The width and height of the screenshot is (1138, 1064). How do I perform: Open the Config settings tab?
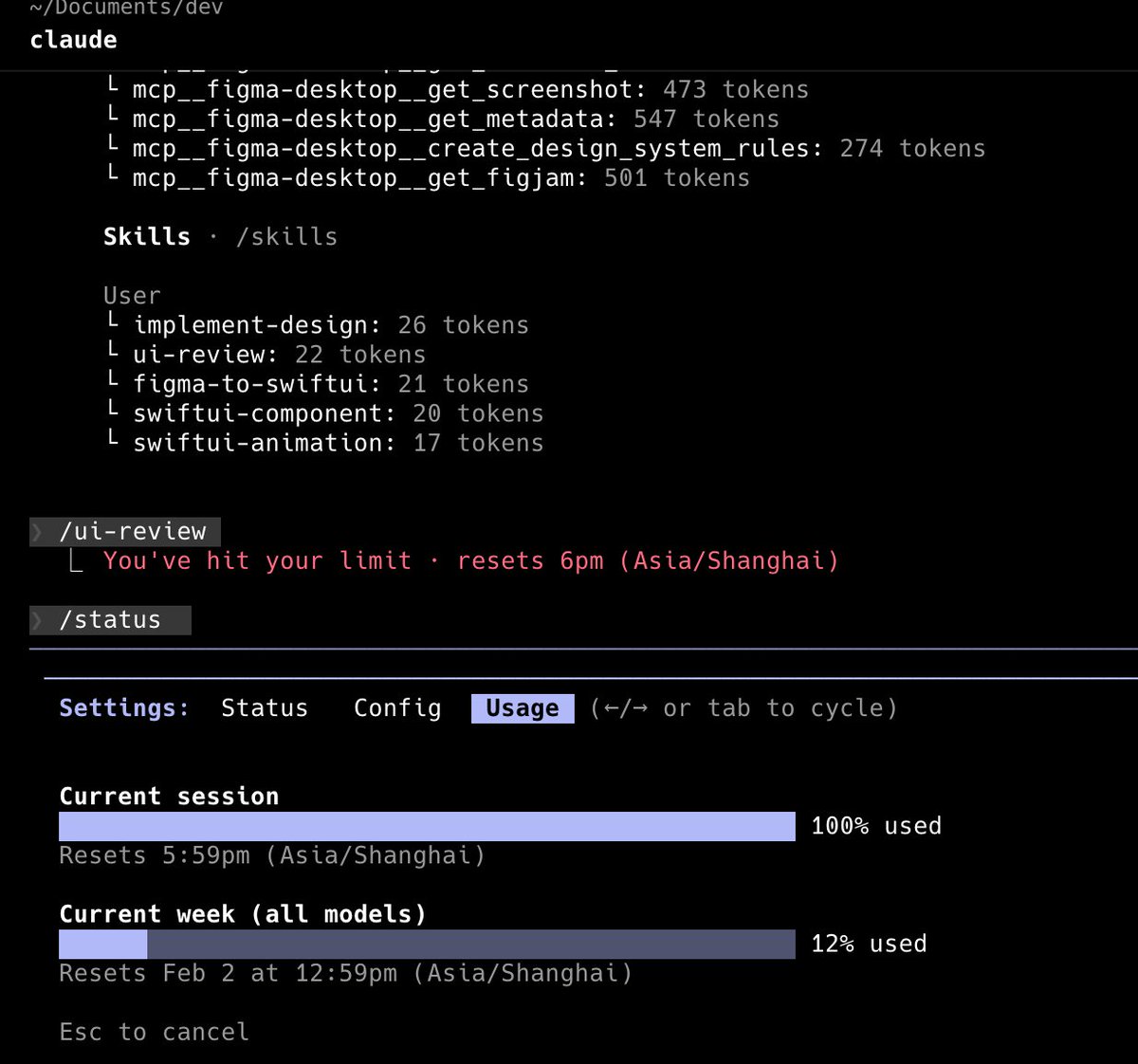(397, 708)
